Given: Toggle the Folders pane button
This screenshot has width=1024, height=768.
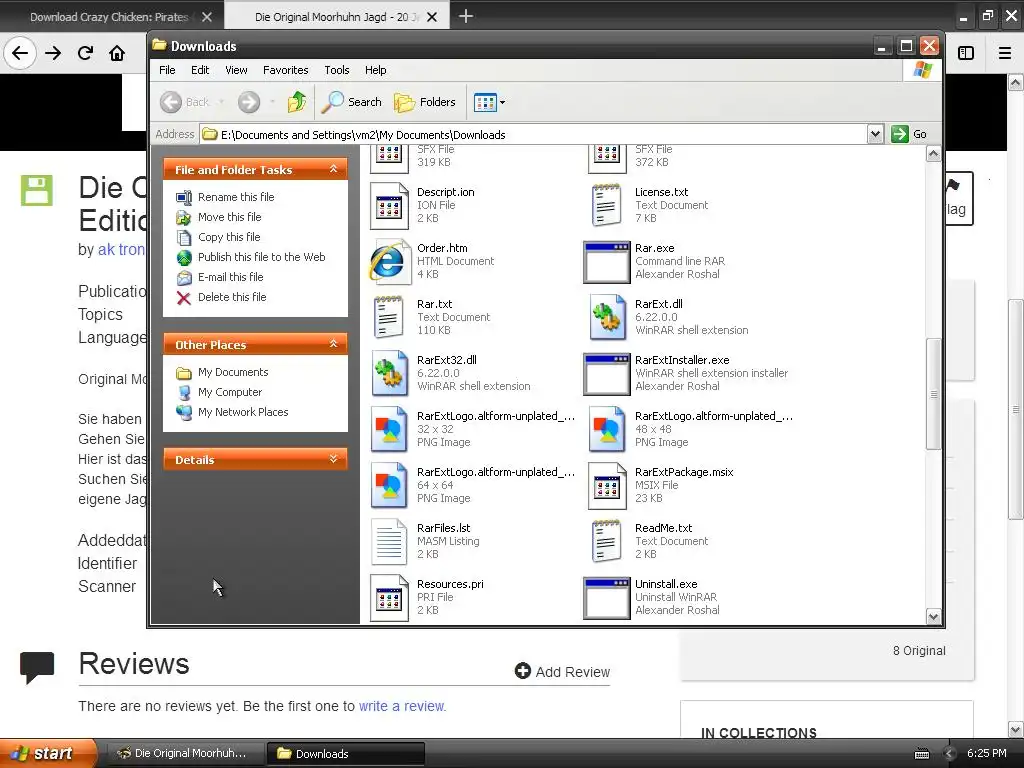Looking at the screenshot, I should (x=424, y=102).
